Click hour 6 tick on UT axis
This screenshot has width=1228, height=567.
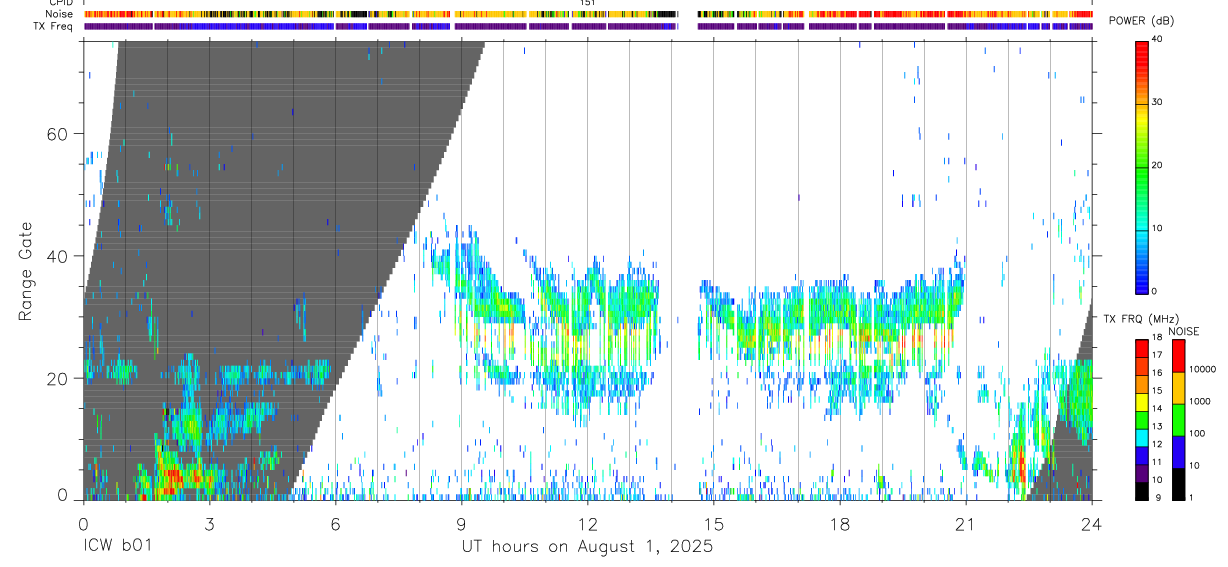pos(335,523)
